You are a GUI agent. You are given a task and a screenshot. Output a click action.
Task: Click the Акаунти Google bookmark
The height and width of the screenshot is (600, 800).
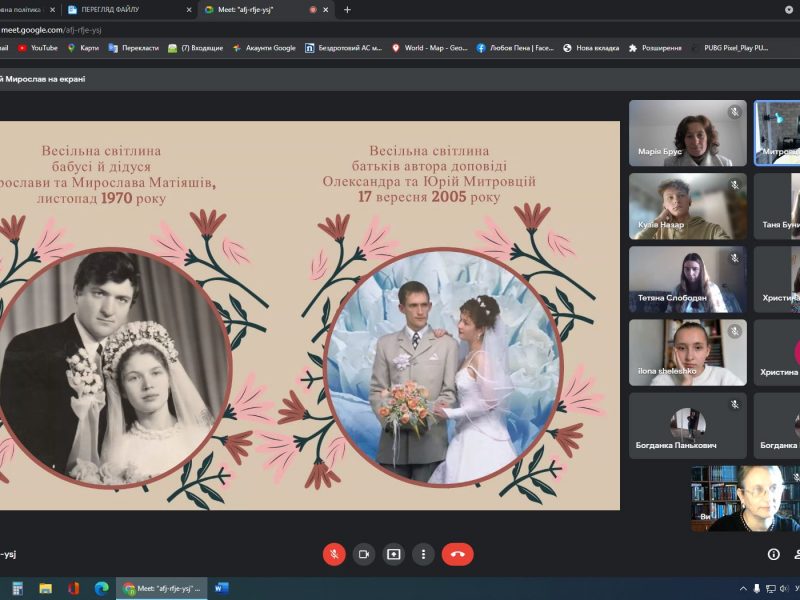pos(265,47)
